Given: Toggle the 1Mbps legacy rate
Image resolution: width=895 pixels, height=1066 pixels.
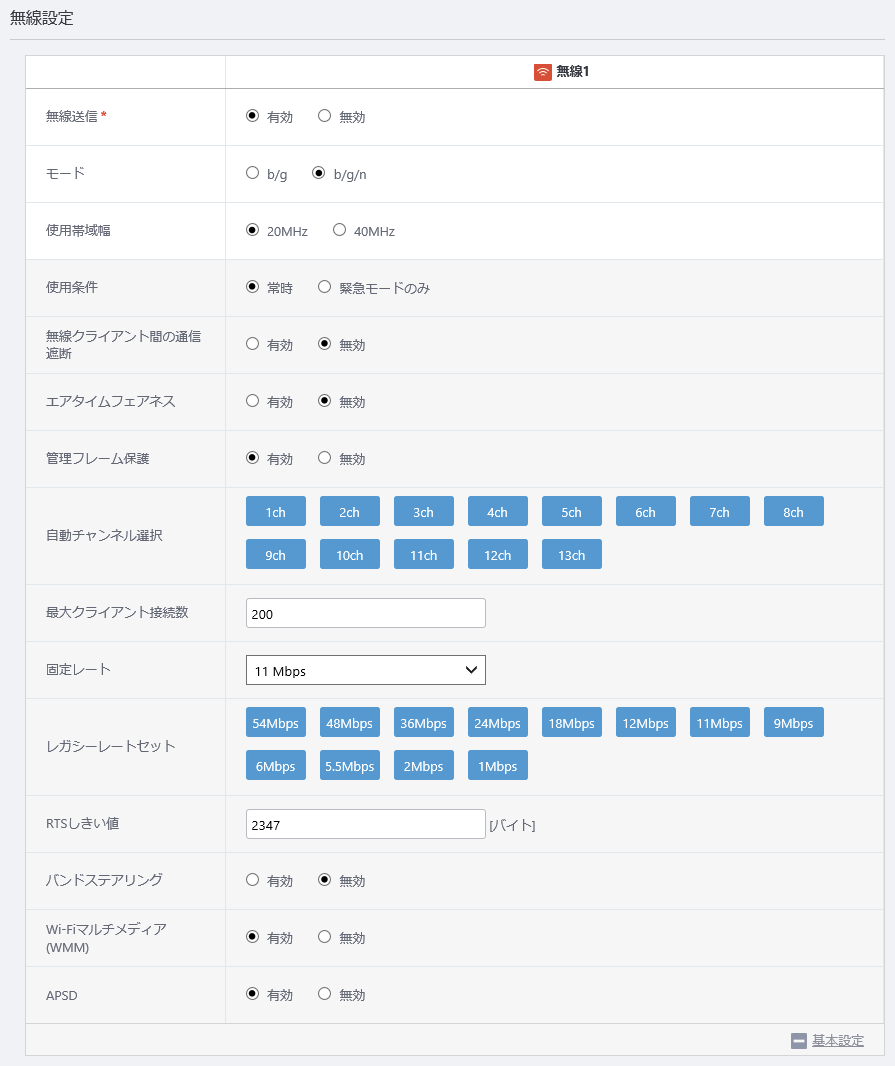Looking at the screenshot, I should 498,765.
